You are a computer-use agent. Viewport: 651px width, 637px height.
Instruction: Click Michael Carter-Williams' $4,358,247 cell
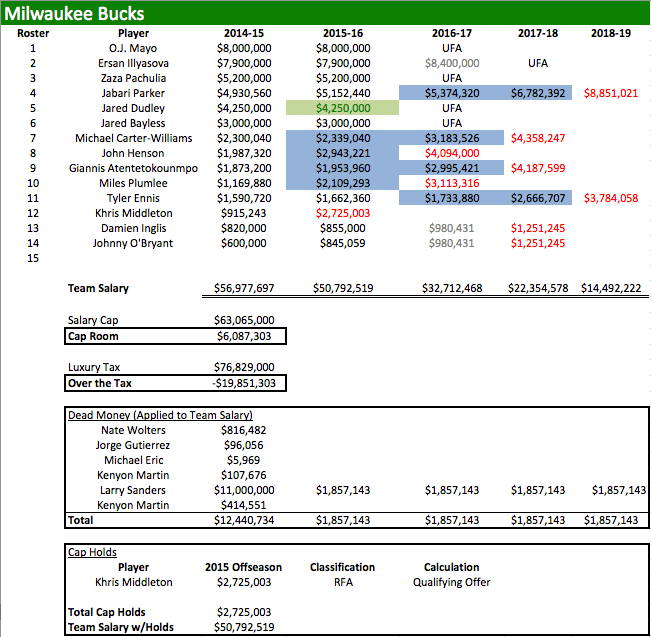(x=538, y=138)
